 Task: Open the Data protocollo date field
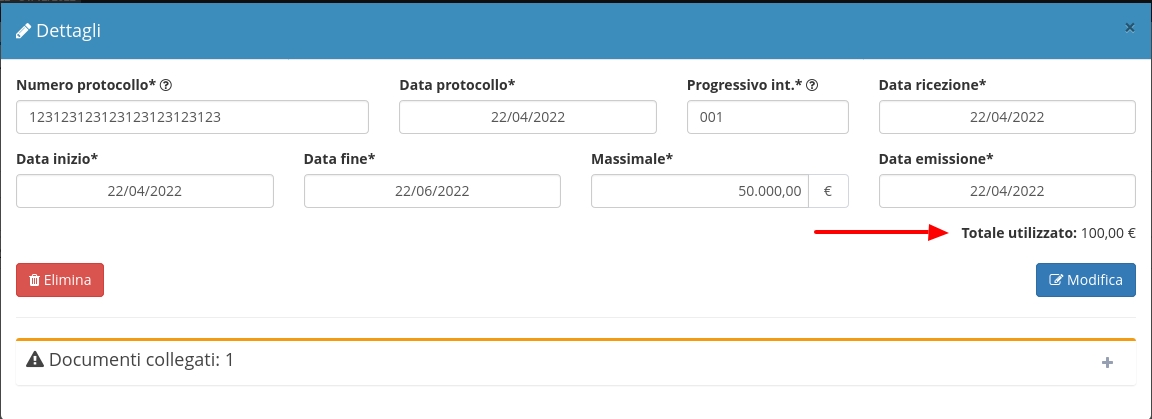point(528,117)
